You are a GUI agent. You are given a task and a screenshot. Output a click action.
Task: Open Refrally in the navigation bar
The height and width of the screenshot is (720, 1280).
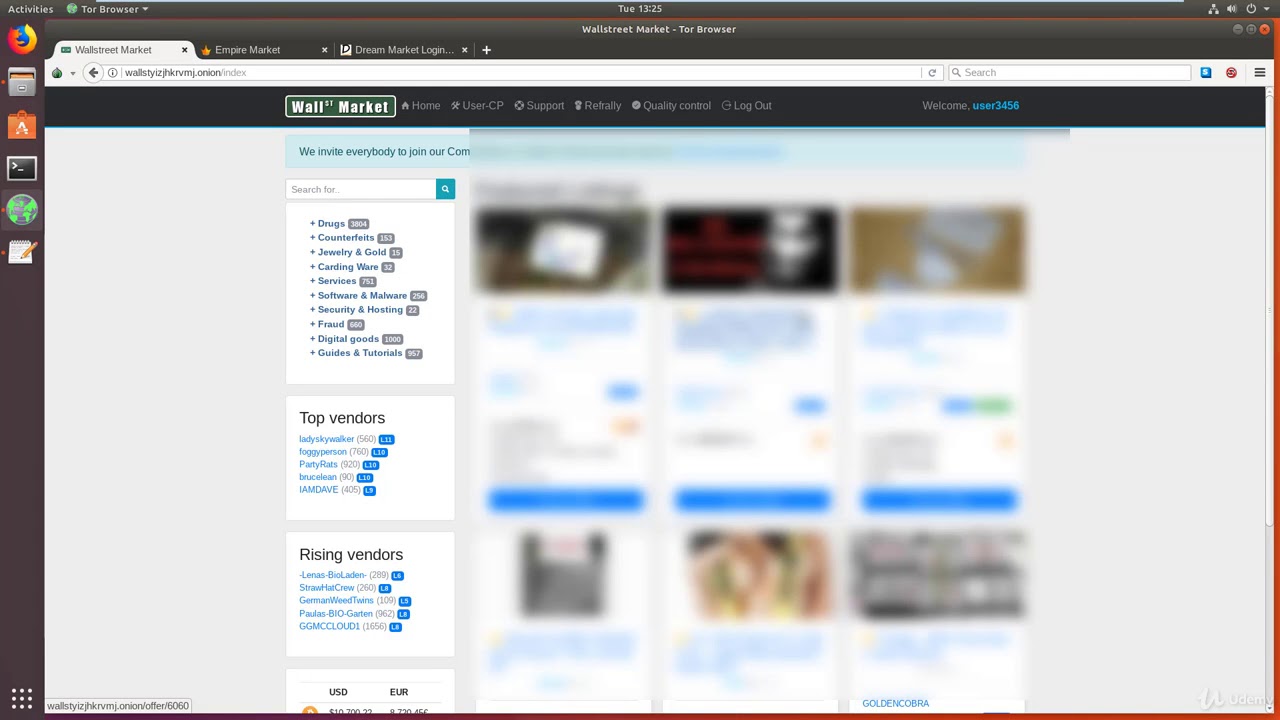click(597, 106)
